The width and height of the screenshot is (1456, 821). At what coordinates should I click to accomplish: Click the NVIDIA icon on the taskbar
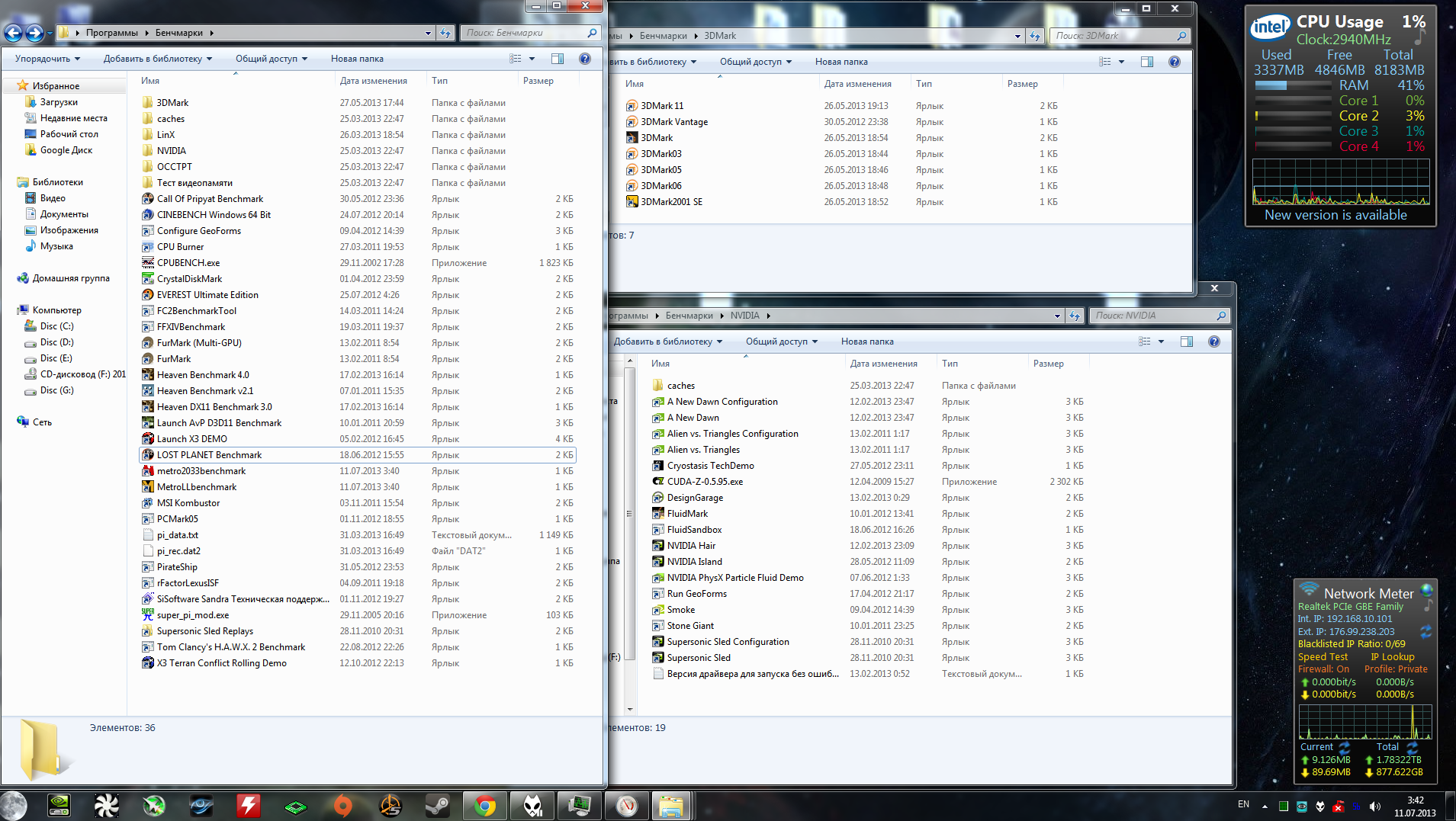59,805
